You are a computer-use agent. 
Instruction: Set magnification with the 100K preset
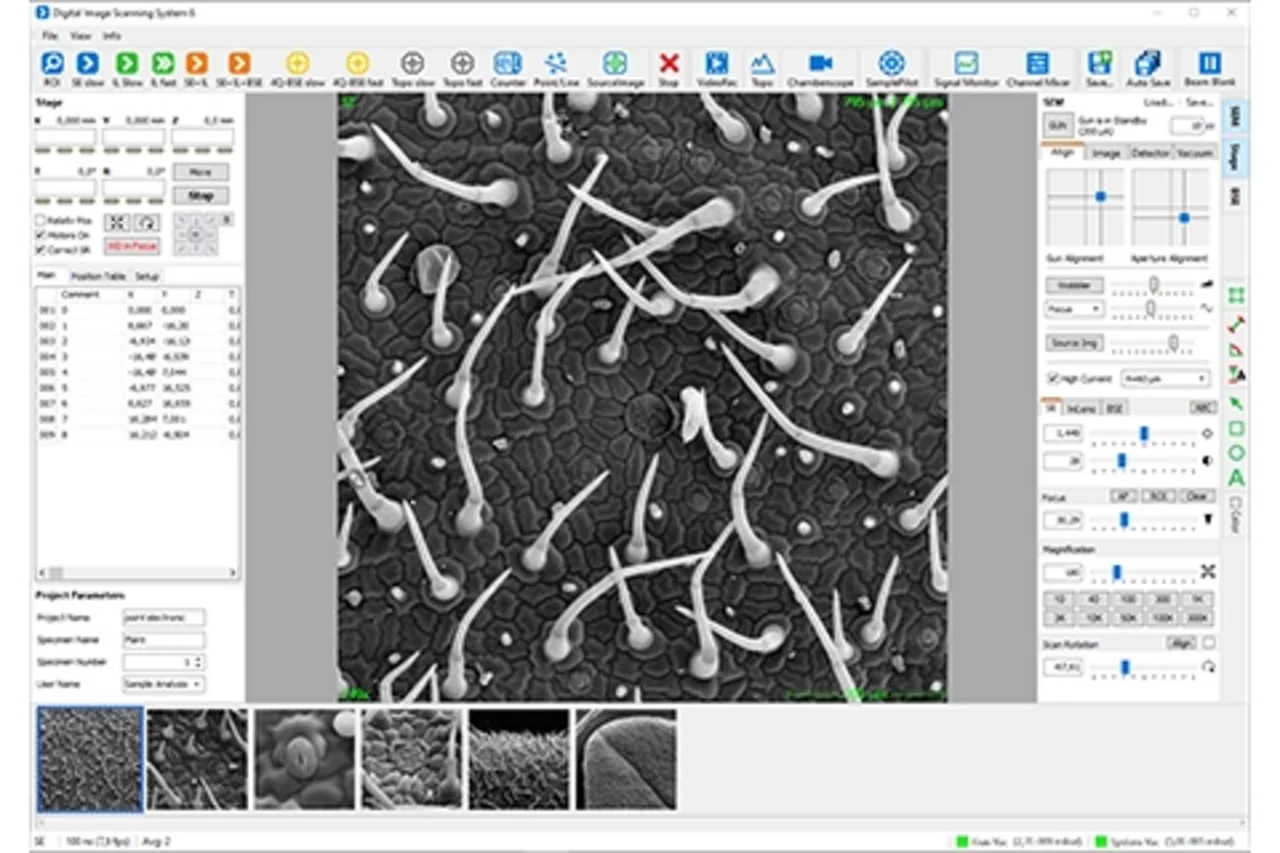1161,619
